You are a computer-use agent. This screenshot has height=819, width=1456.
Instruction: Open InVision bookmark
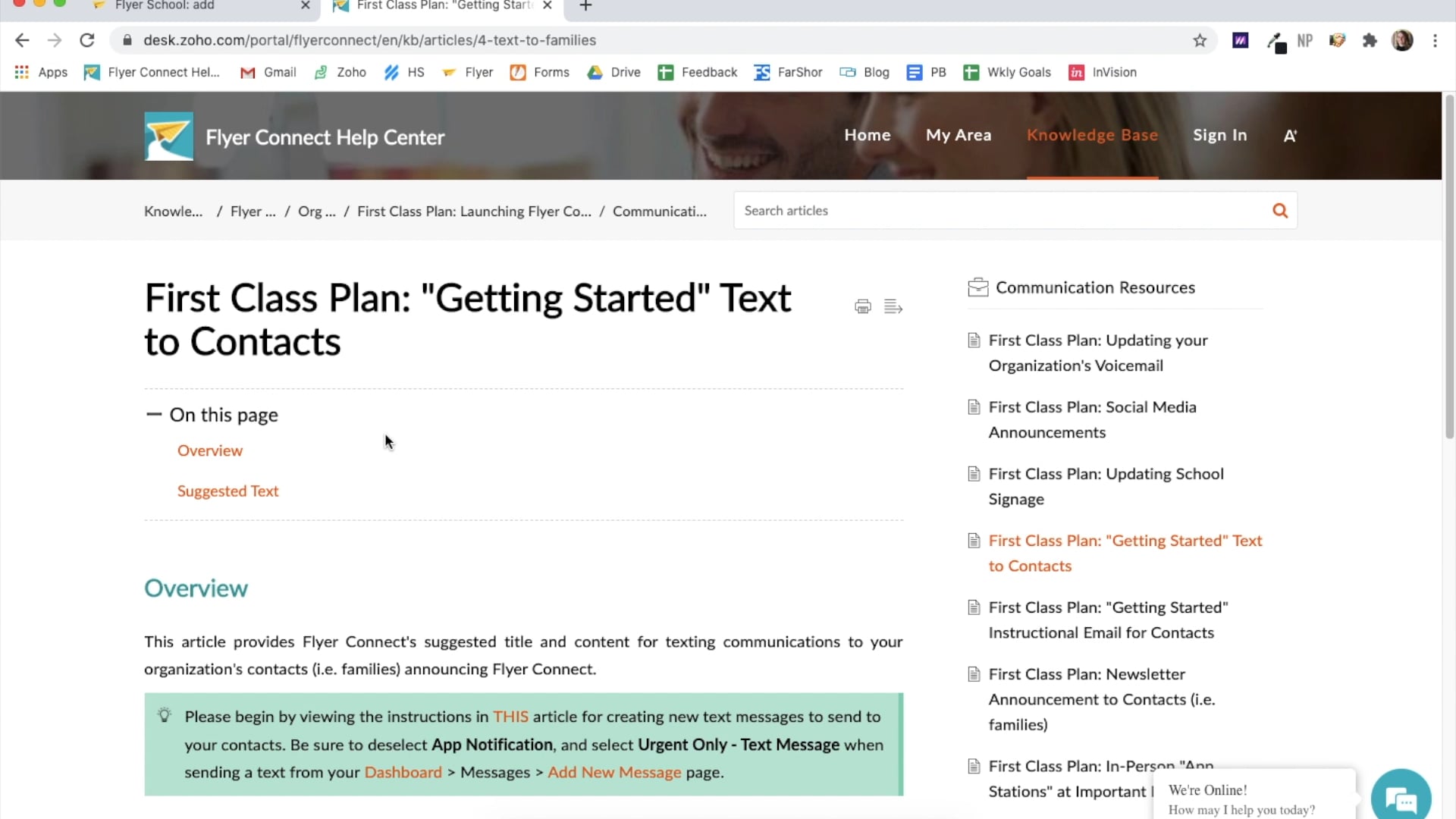pyautogui.click(x=1103, y=72)
